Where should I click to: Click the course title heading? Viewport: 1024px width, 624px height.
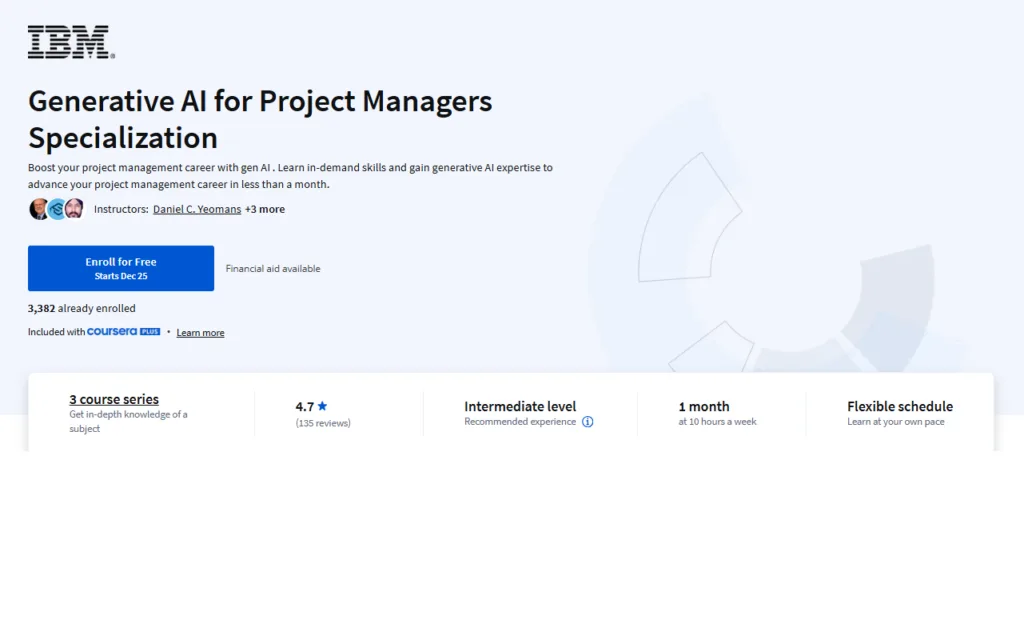[x=260, y=119]
